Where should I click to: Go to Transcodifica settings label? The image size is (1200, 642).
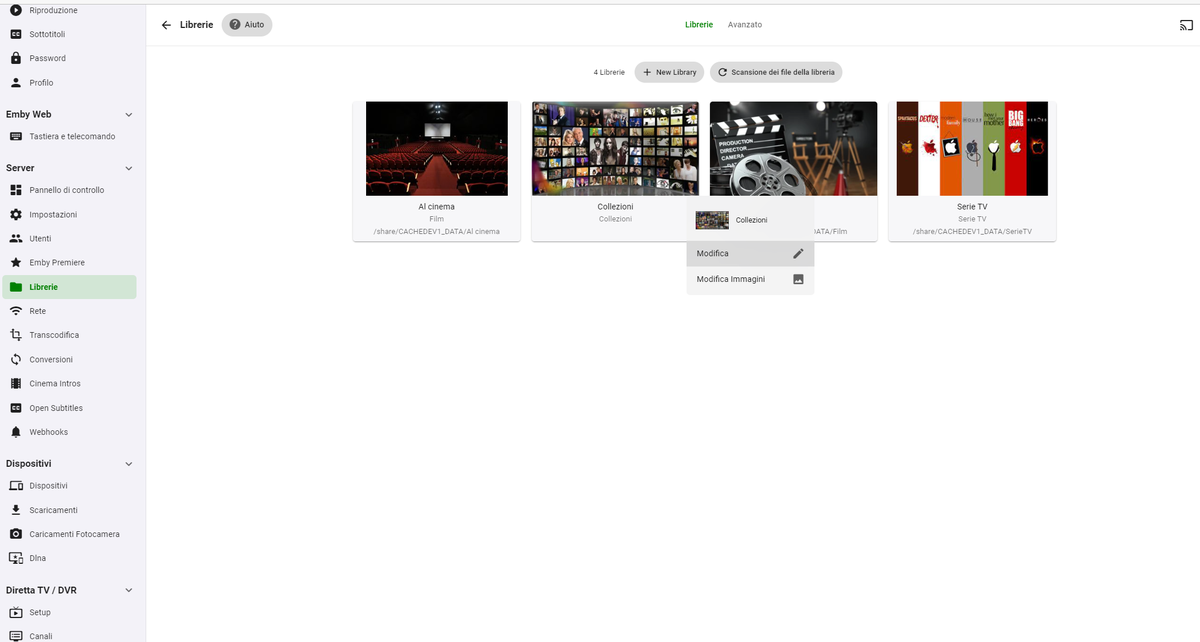(x=54, y=335)
